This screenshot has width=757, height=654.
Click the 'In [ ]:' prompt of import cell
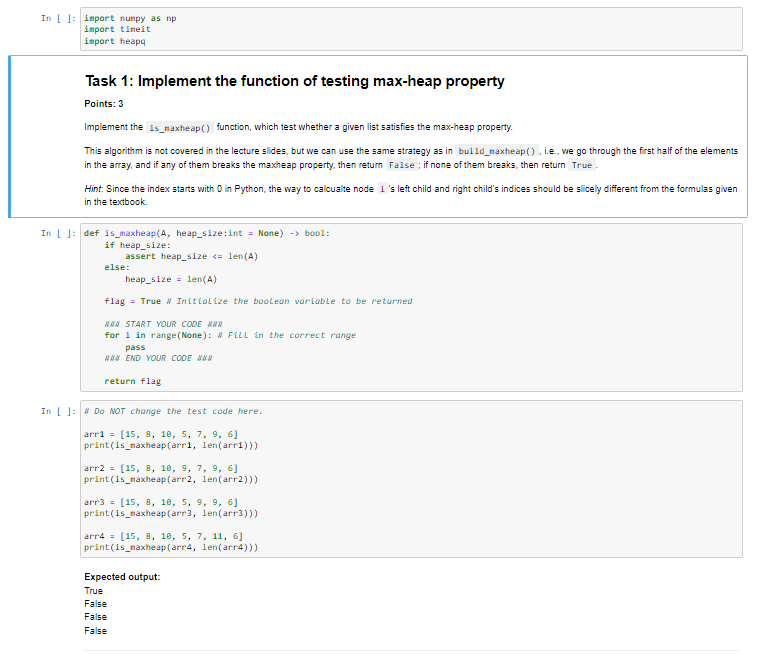(58, 18)
